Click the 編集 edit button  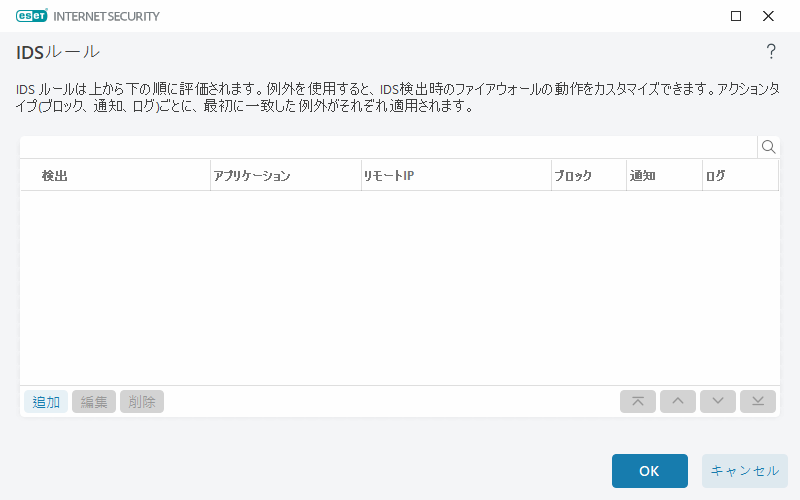(94, 402)
